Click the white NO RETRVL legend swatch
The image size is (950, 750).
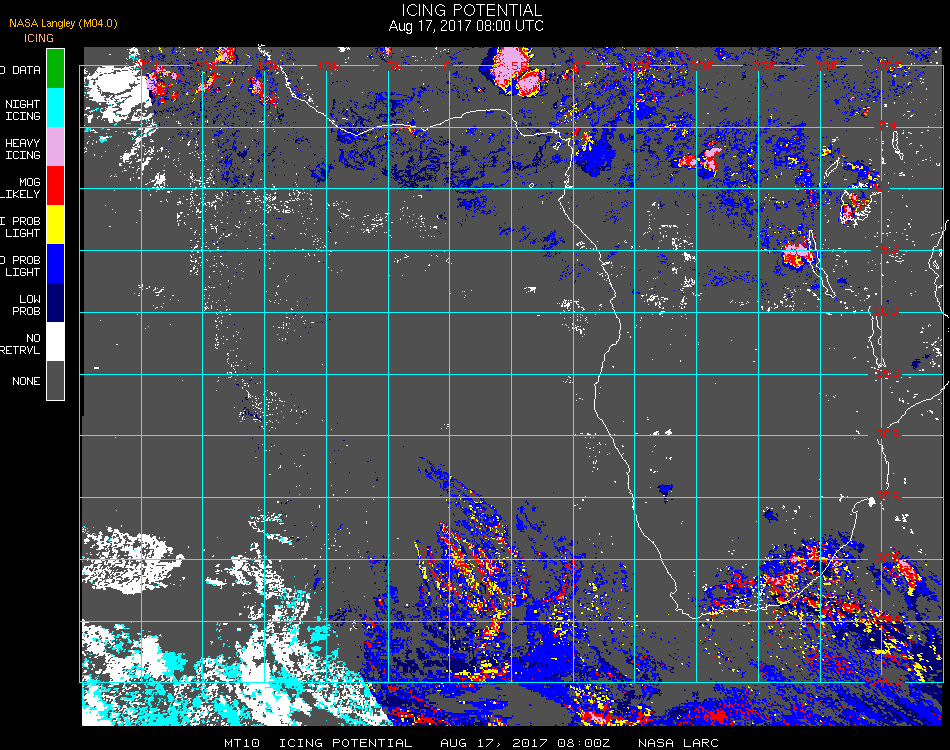pos(55,342)
